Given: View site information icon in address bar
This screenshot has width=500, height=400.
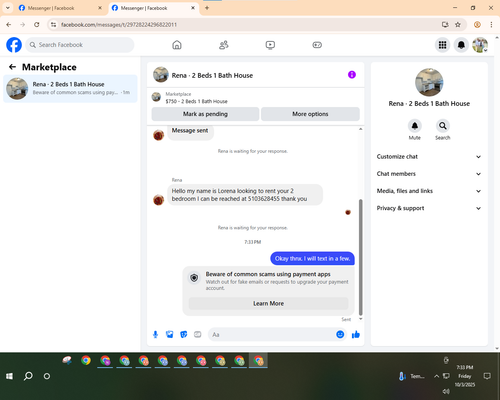Looking at the screenshot, I should pos(53,25).
